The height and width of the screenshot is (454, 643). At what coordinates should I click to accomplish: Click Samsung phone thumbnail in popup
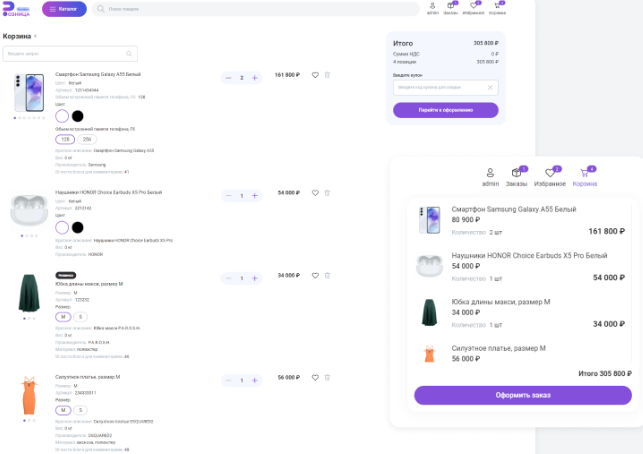tap(429, 220)
